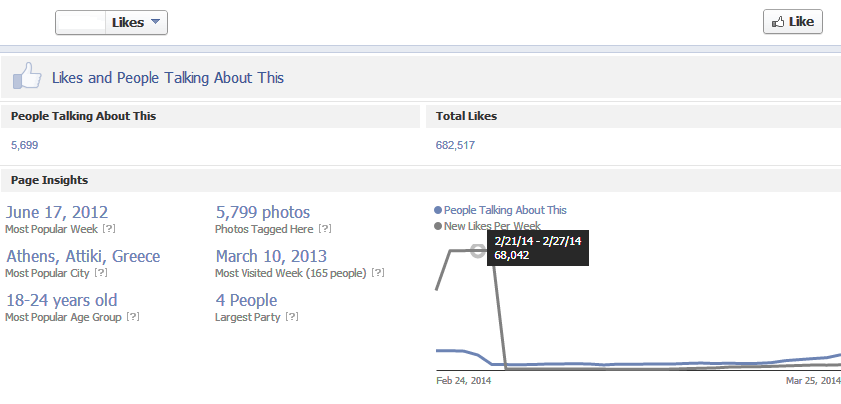The width and height of the screenshot is (841, 404).
Task: Click the Athens, Attiki, Greece city link
Action: [83, 256]
